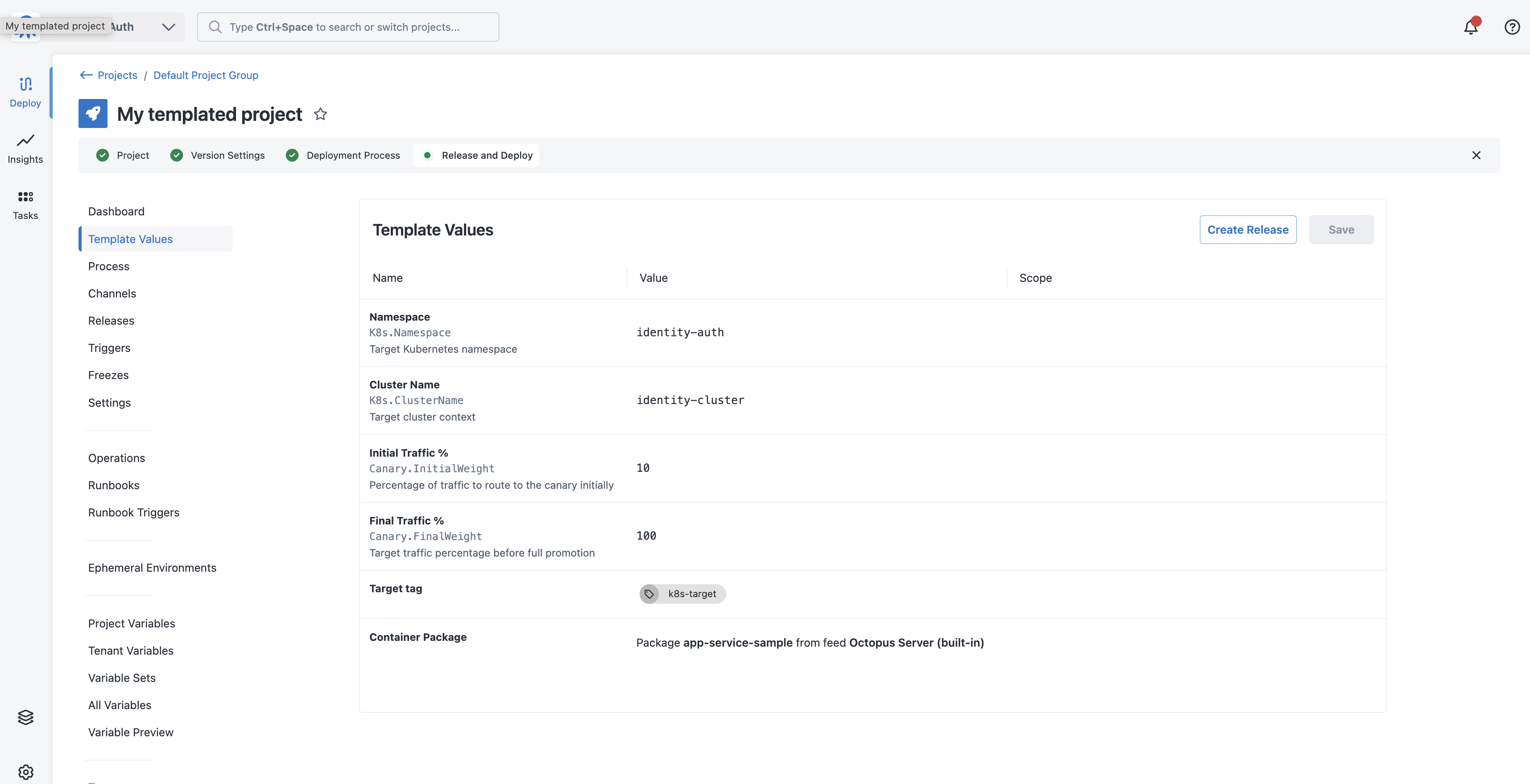Click the k8s-target tag chip
Screen dimensions: 1530x784
(682, 593)
